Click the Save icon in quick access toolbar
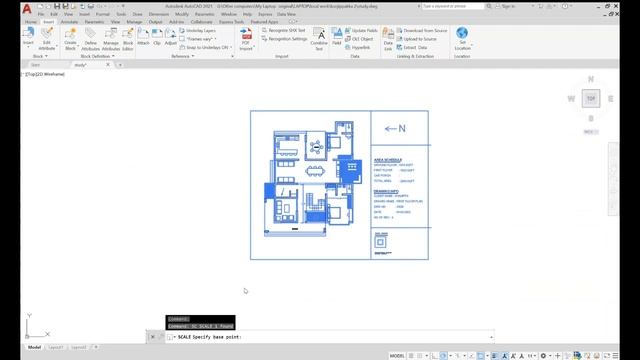The image size is (640, 360). click(57, 6)
